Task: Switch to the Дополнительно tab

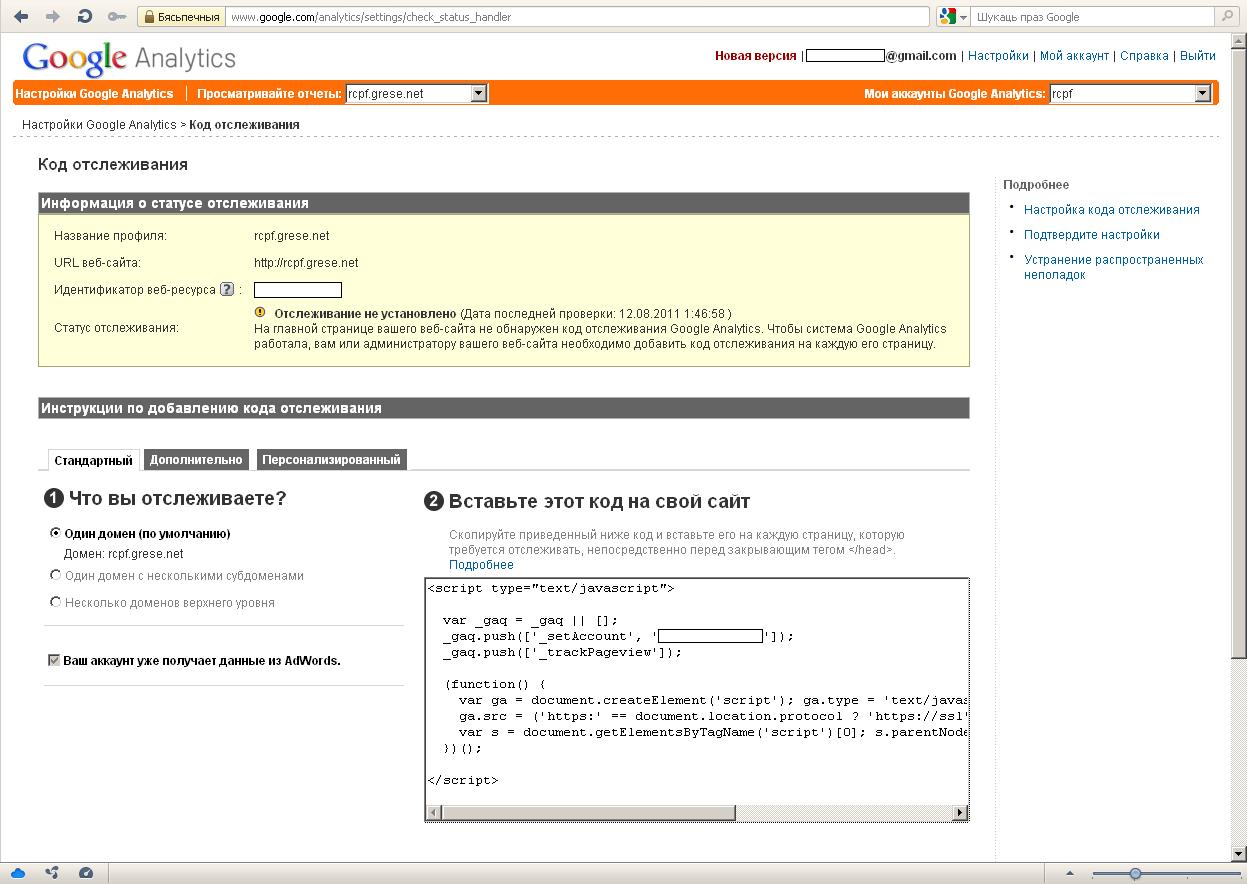Action: (196, 460)
